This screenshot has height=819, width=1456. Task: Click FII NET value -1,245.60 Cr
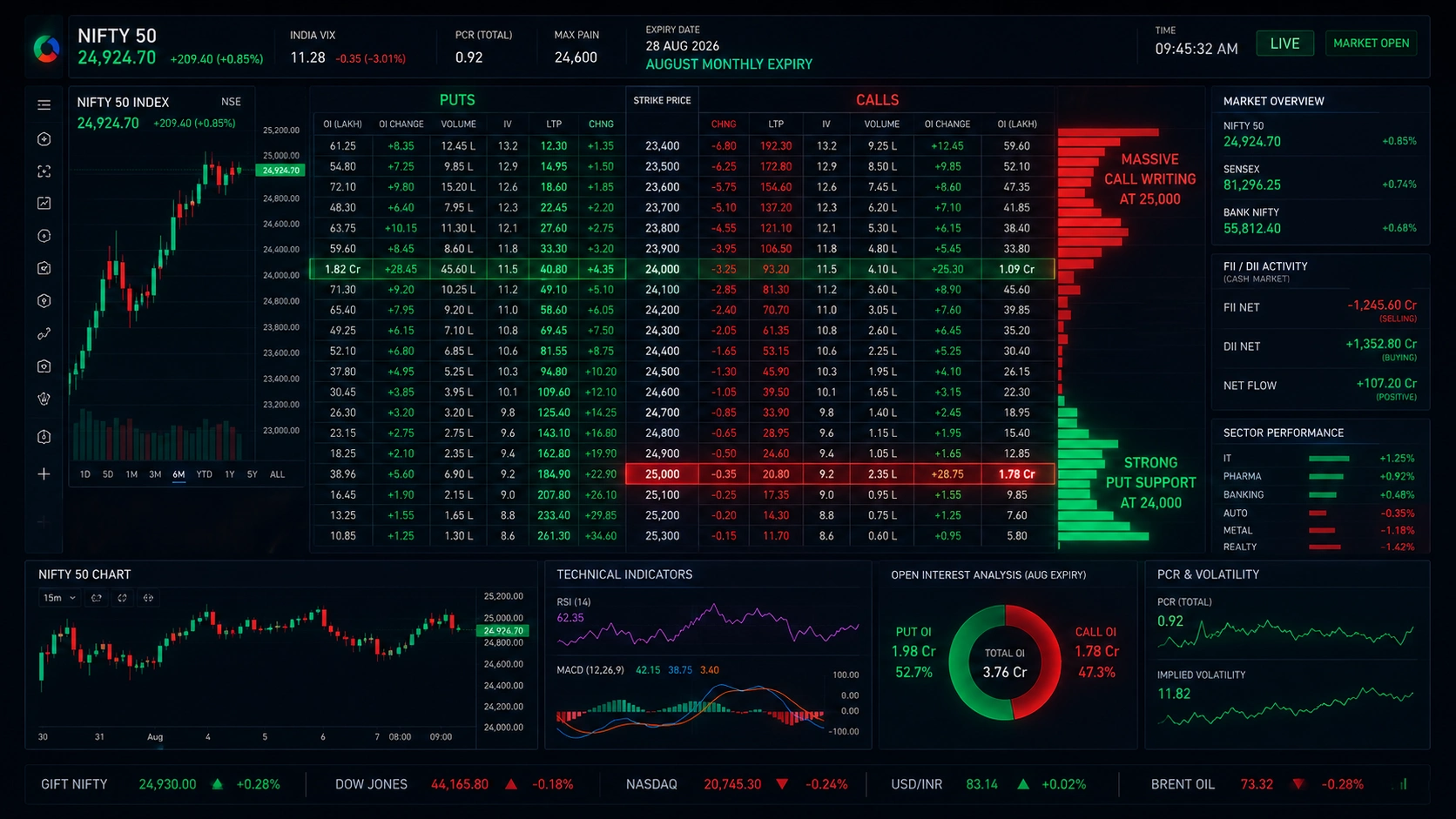[1382, 305]
